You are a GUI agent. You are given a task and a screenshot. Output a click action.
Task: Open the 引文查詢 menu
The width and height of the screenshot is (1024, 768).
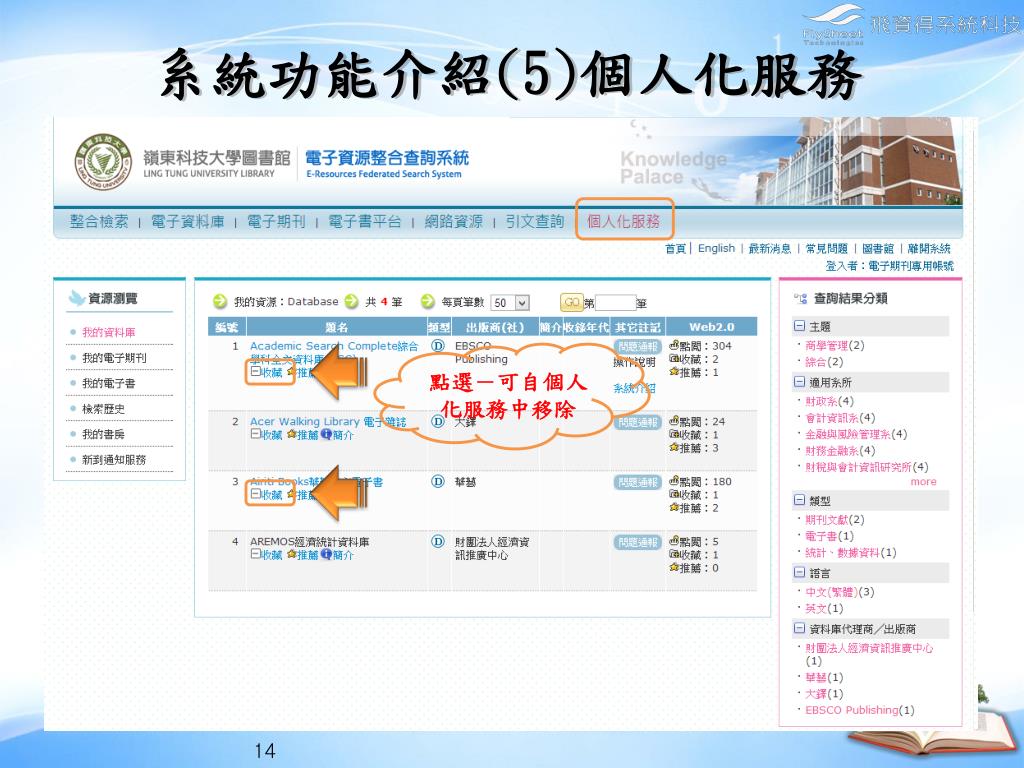point(535,222)
